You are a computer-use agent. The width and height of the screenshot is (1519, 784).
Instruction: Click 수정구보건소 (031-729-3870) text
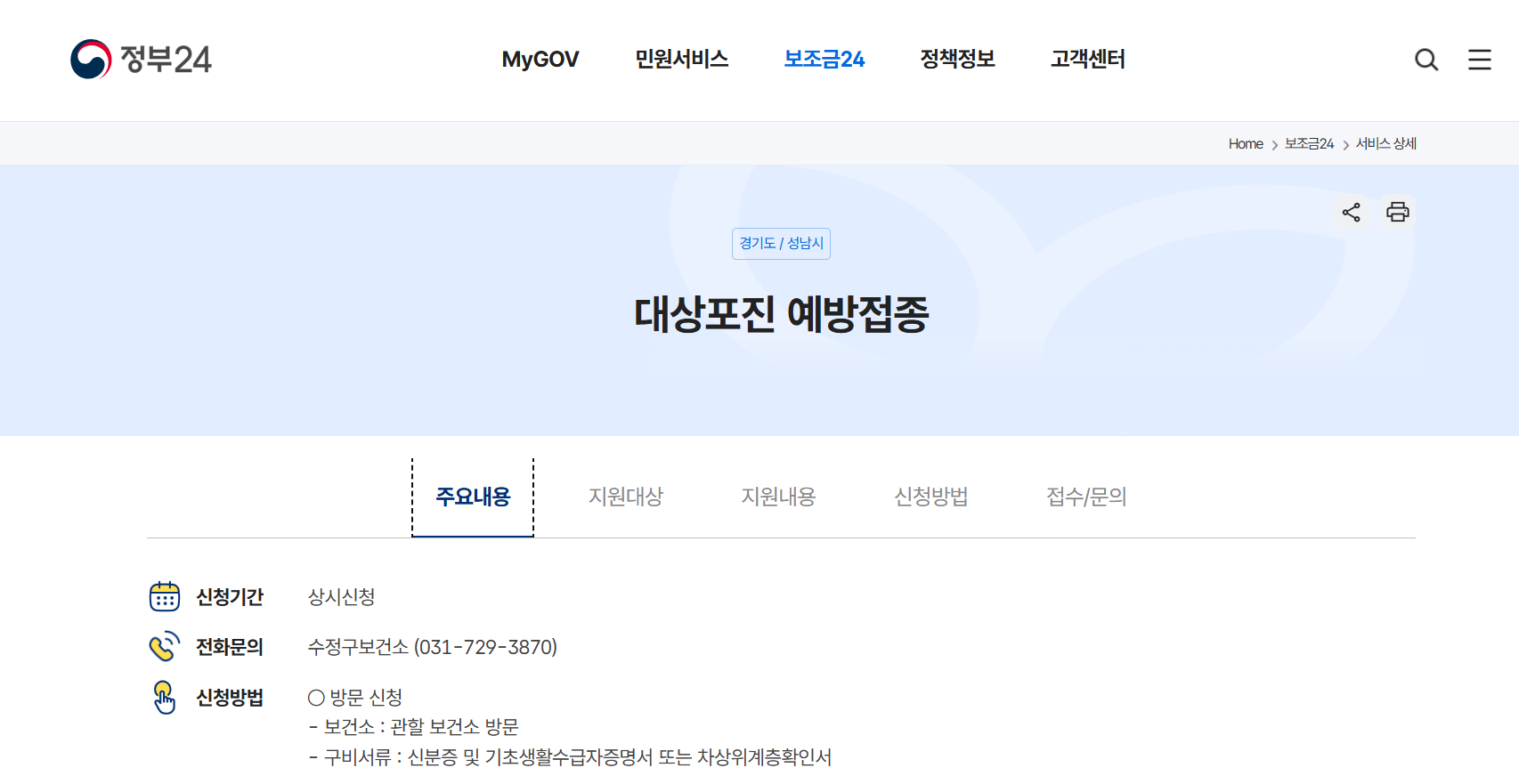coord(433,647)
